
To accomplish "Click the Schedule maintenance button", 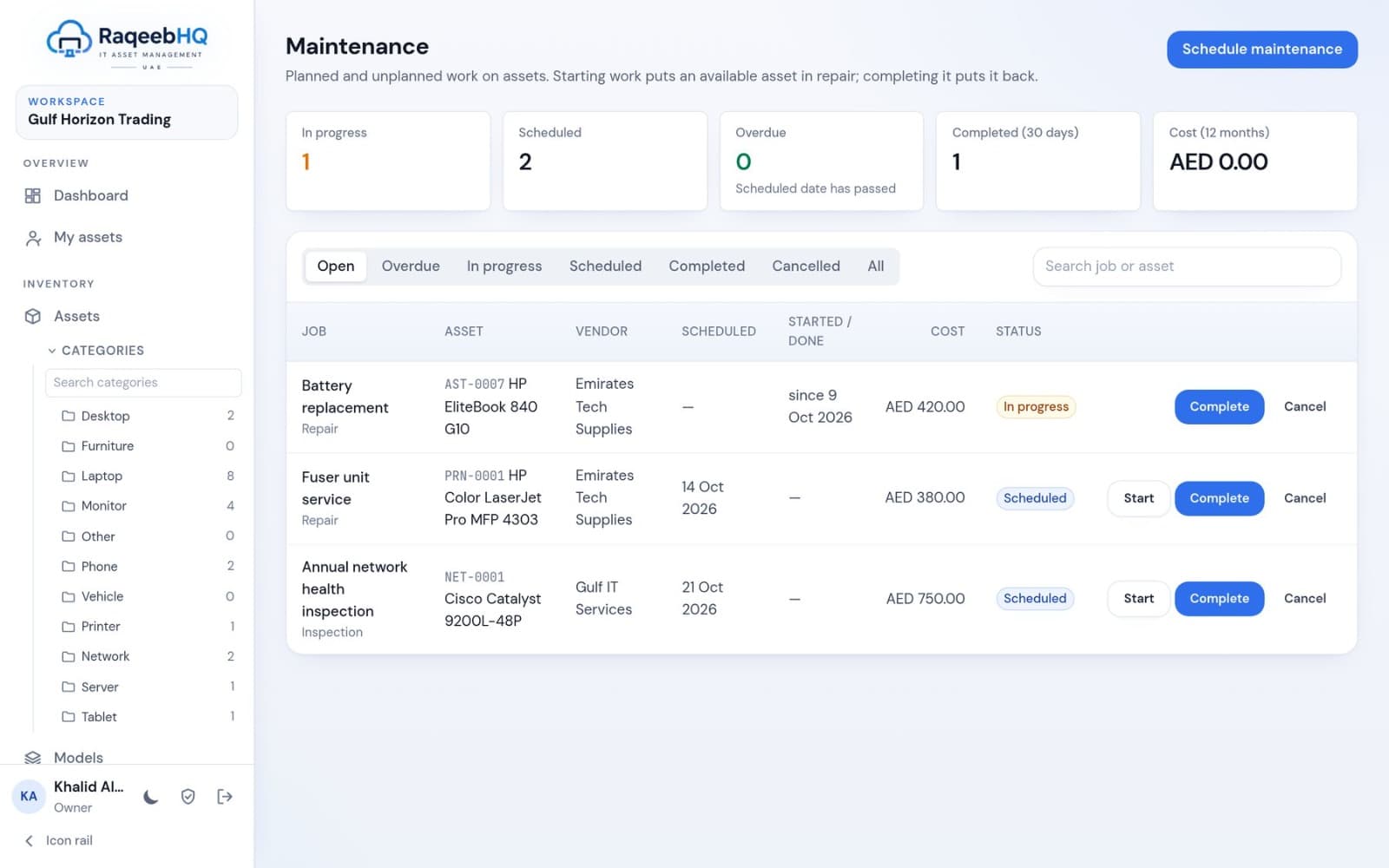I will [x=1261, y=49].
